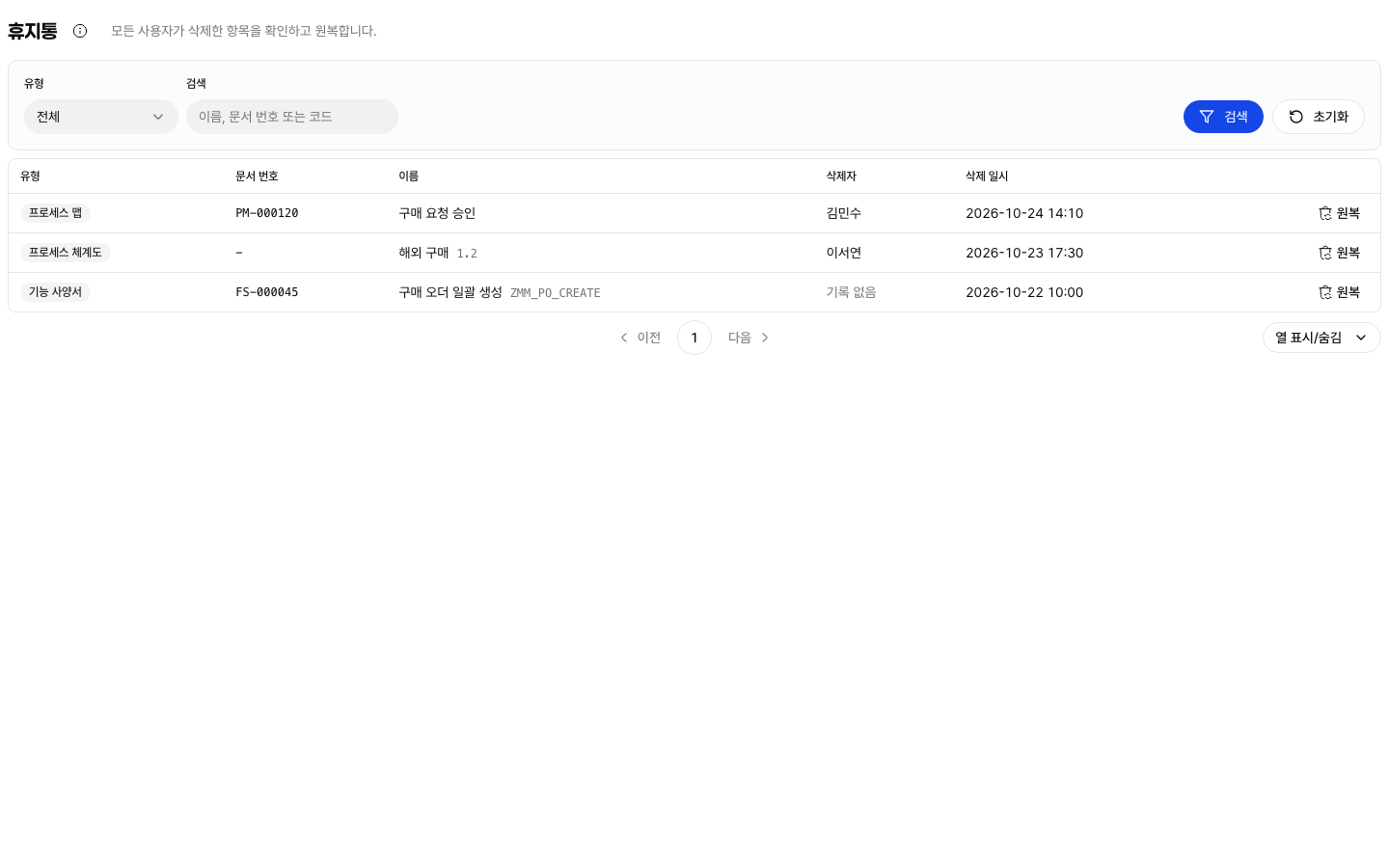
Task: Click the 삭제 일시 column header
Action: click(x=987, y=176)
